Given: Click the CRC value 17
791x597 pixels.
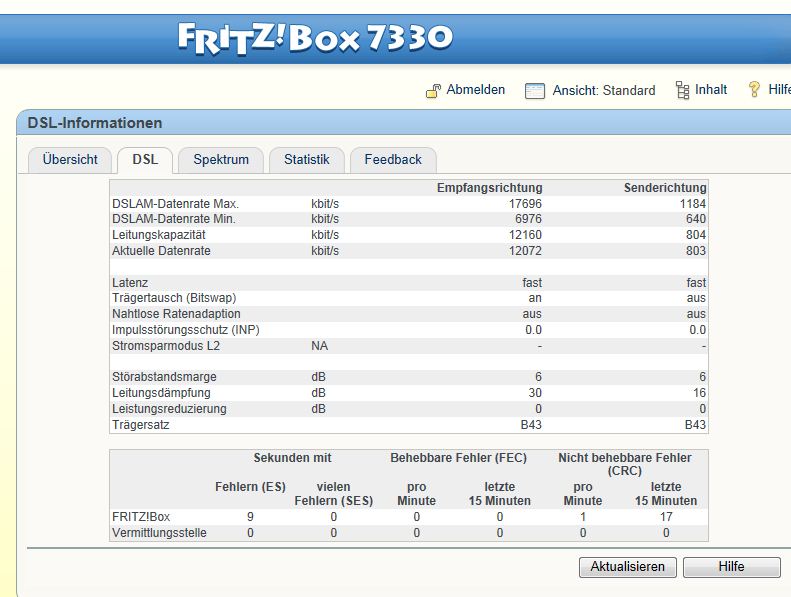Looking at the screenshot, I should [x=666, y=517].
